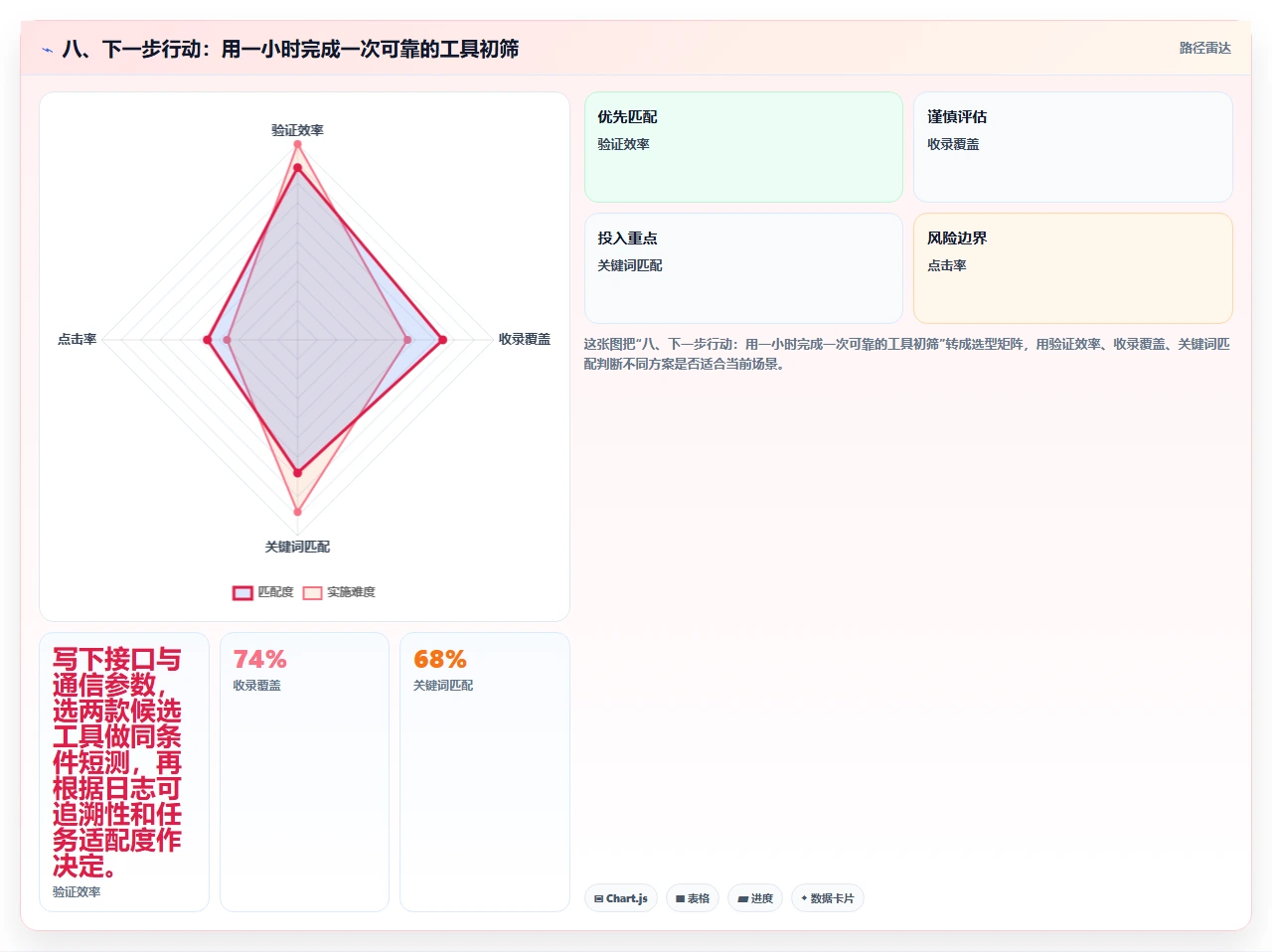Open the 优先匹配 card

(743, 147)
